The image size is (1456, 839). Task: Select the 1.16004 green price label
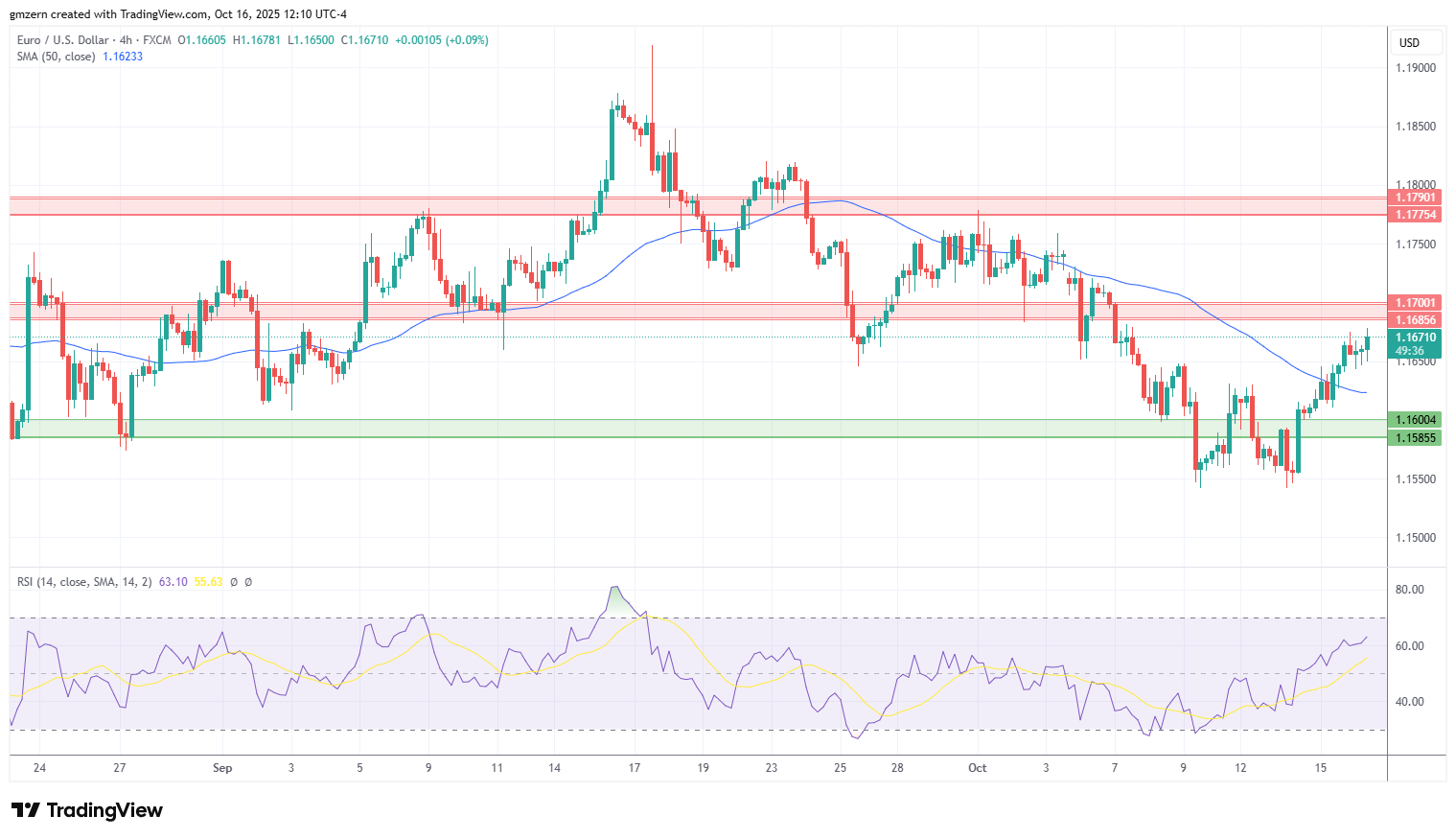pos(1416,420)
